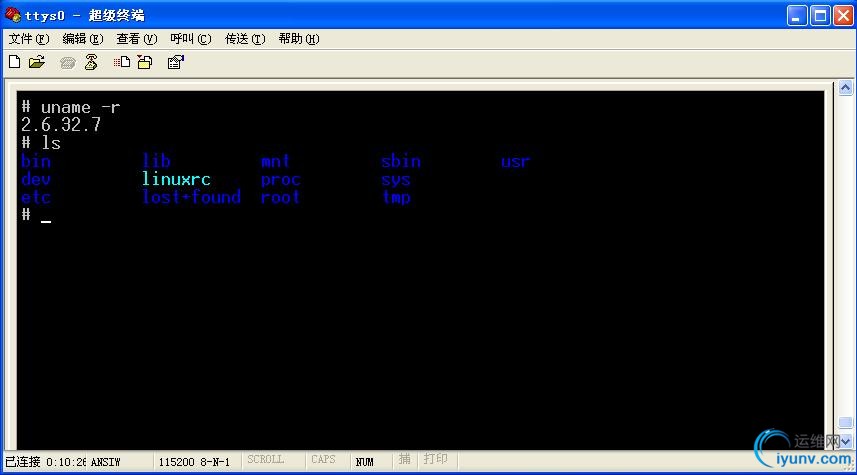Viewport: 857px width, 475px height.
Task: Click the 'bin' directory name
Action: click(x=36, y=161)
